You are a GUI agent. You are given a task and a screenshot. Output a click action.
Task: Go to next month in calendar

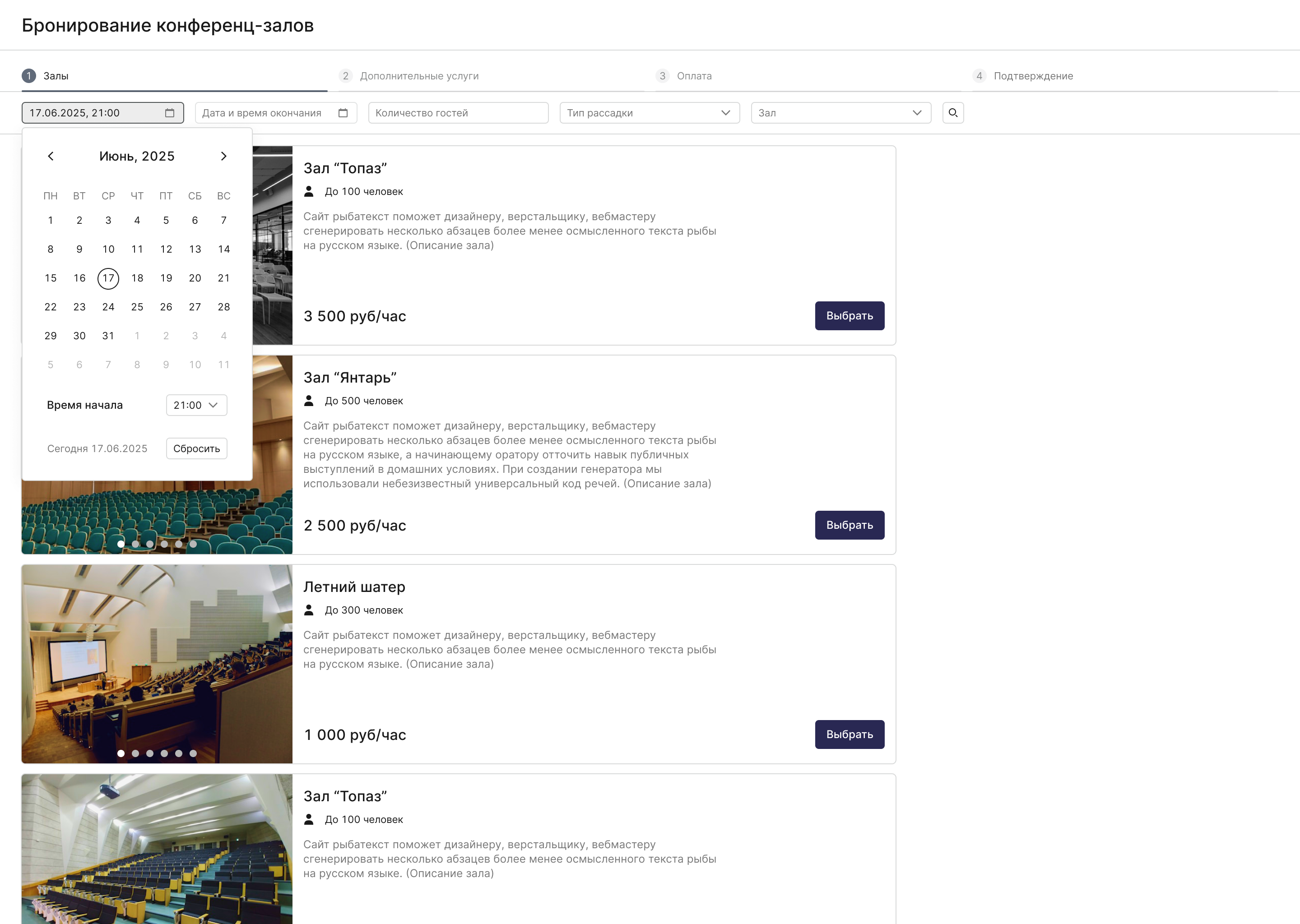click(224, 156)
